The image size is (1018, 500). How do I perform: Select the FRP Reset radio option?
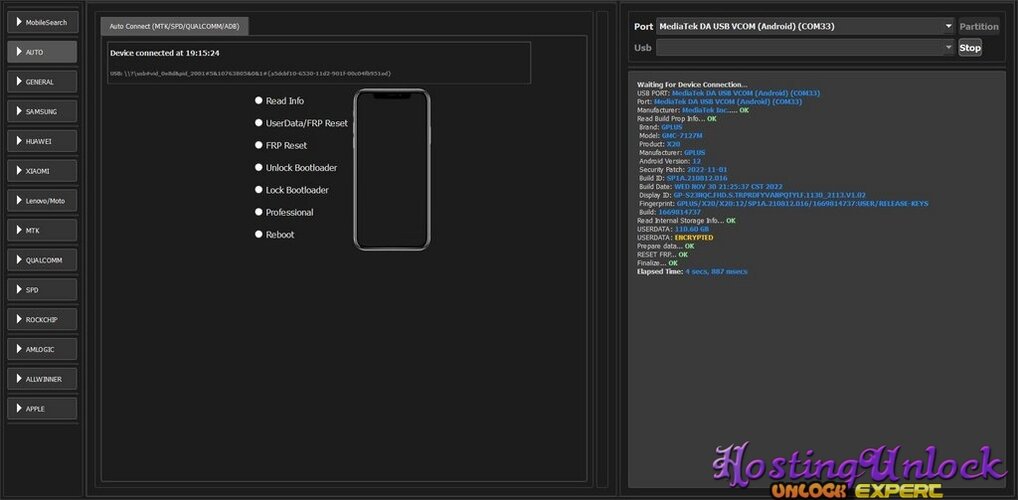coord(281,145)
